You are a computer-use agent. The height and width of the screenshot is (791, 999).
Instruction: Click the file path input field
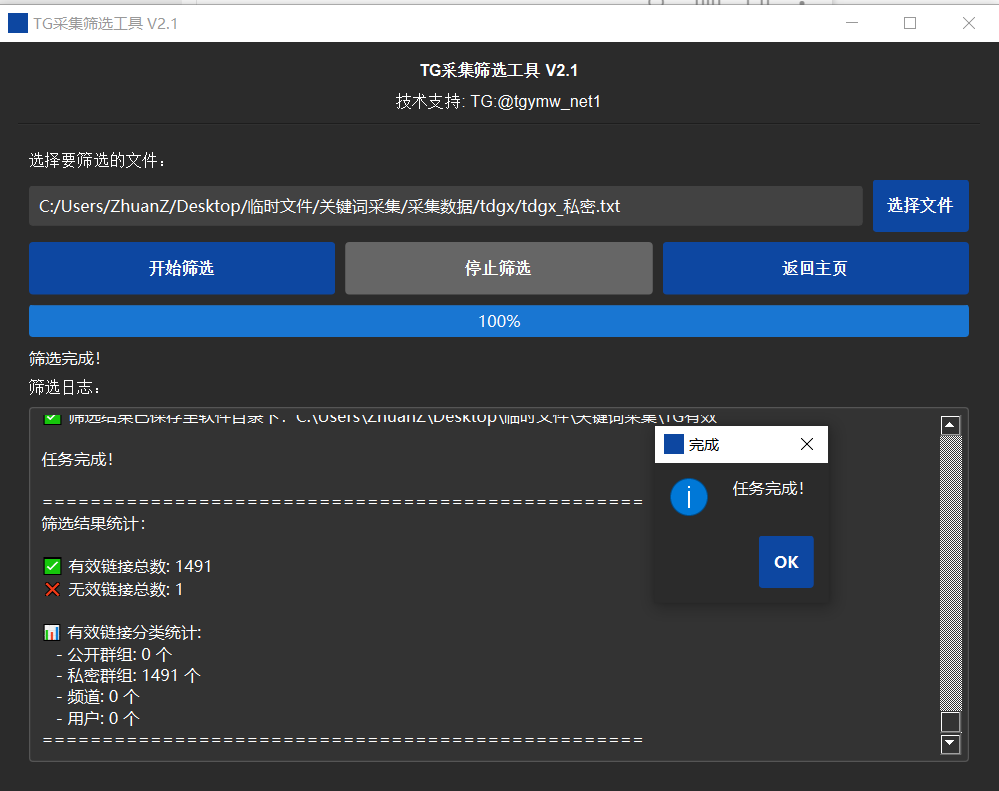point(445,206)
